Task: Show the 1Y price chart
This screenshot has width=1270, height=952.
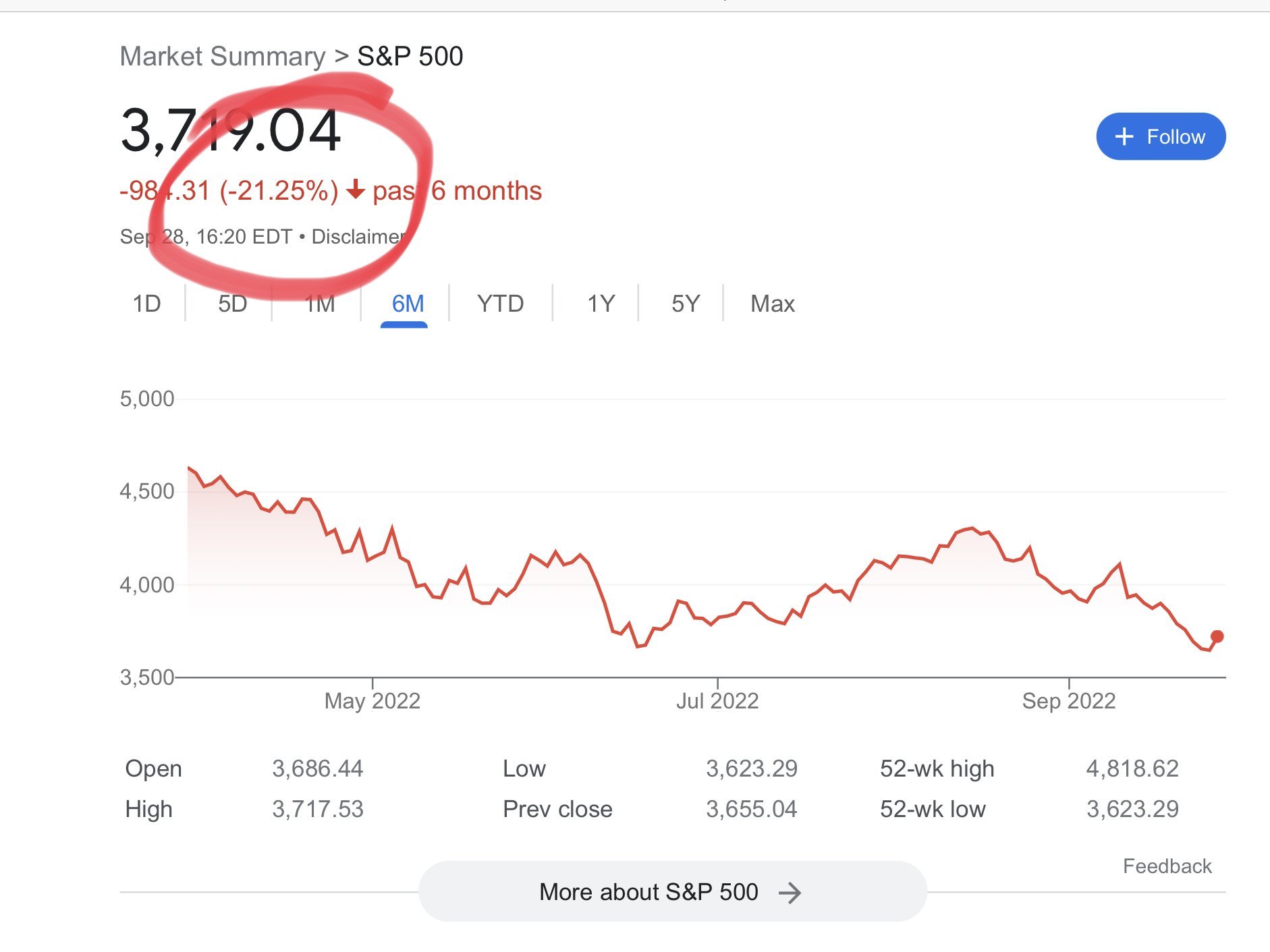Action: (601, 304)
